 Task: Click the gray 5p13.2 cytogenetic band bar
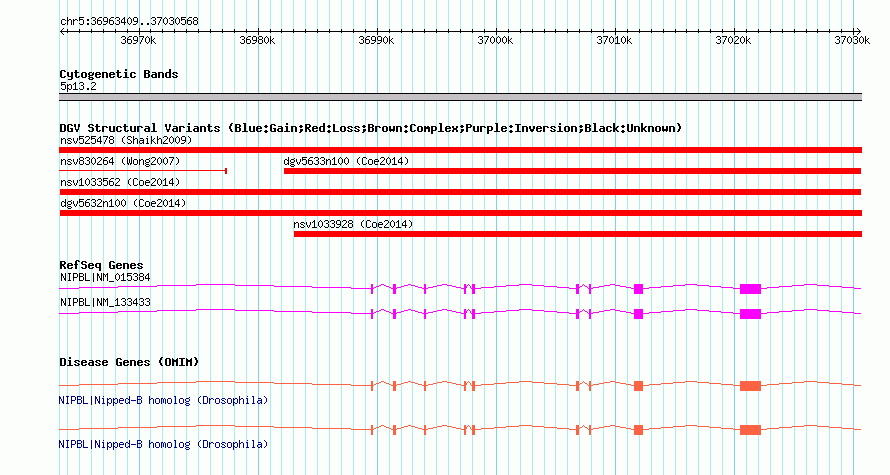tap(460, 97)
